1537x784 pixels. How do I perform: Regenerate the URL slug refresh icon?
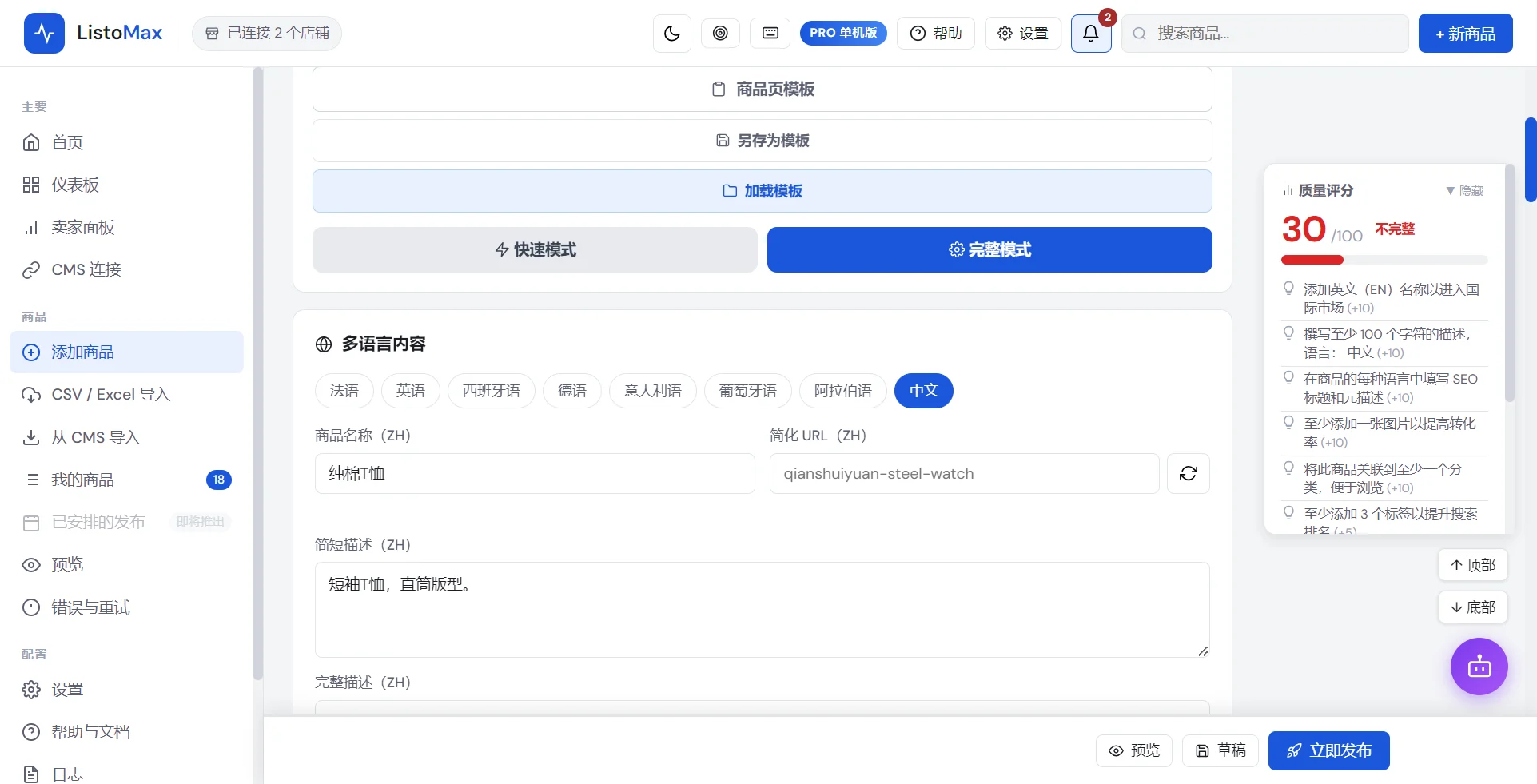click(x=1189, y=473)
